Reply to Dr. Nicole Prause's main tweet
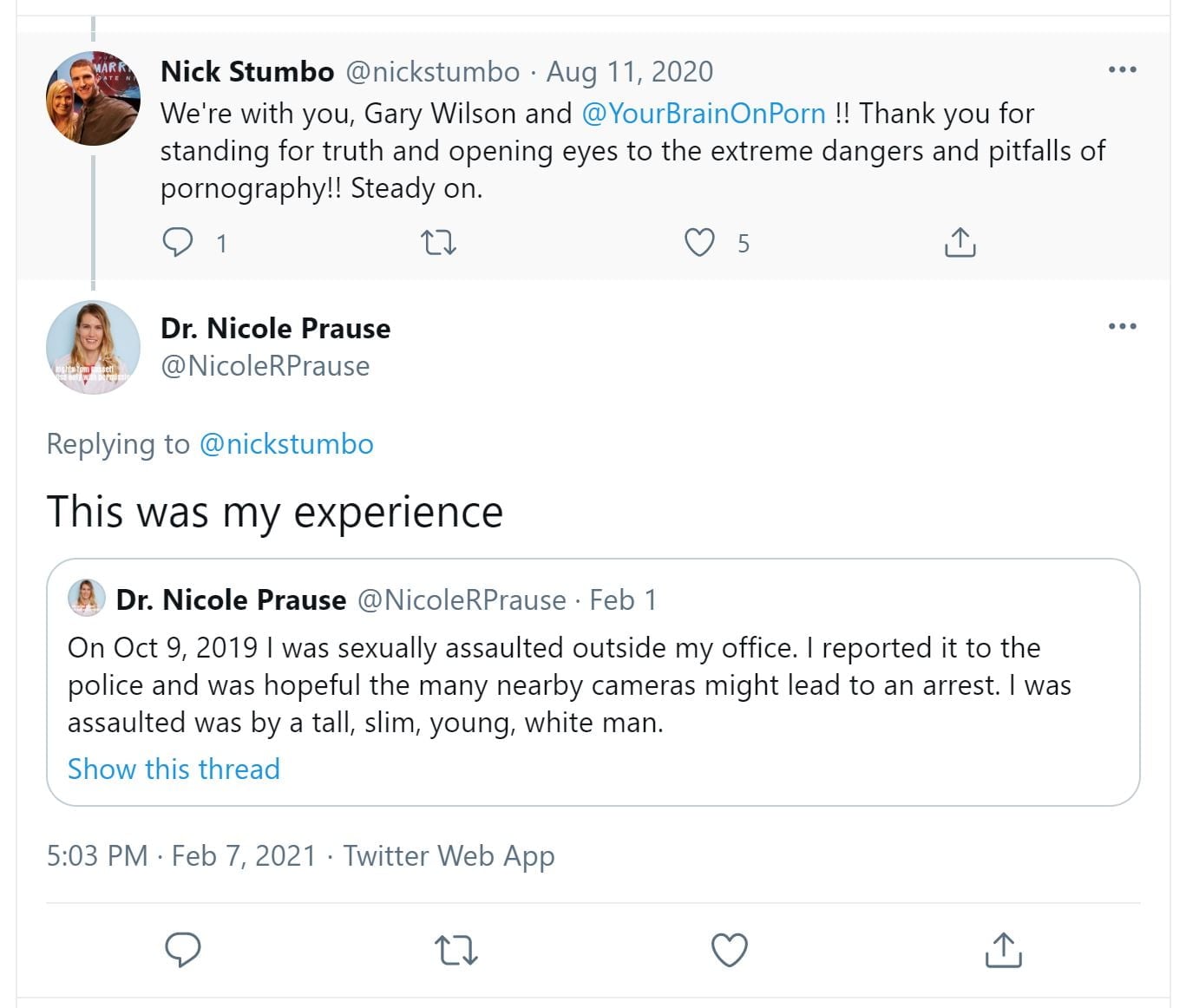Viewport: 1186px width, 1008px height. [183, 950]
